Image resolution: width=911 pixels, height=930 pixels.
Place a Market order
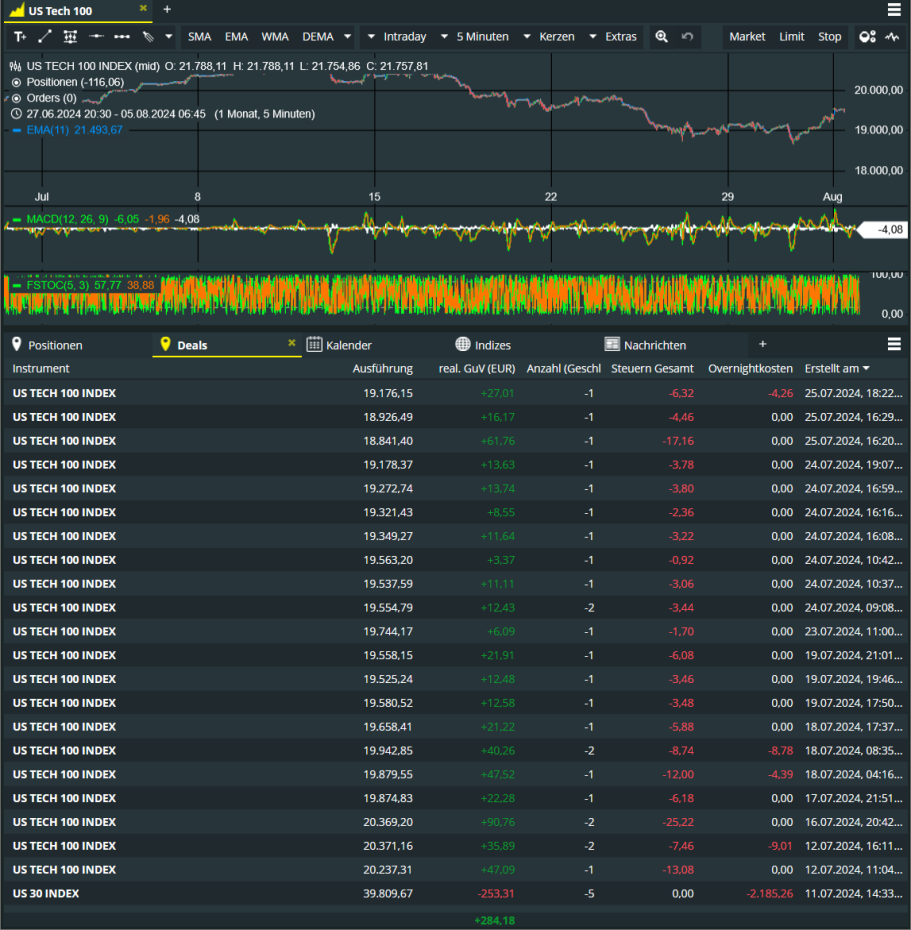tap(747, 37)
